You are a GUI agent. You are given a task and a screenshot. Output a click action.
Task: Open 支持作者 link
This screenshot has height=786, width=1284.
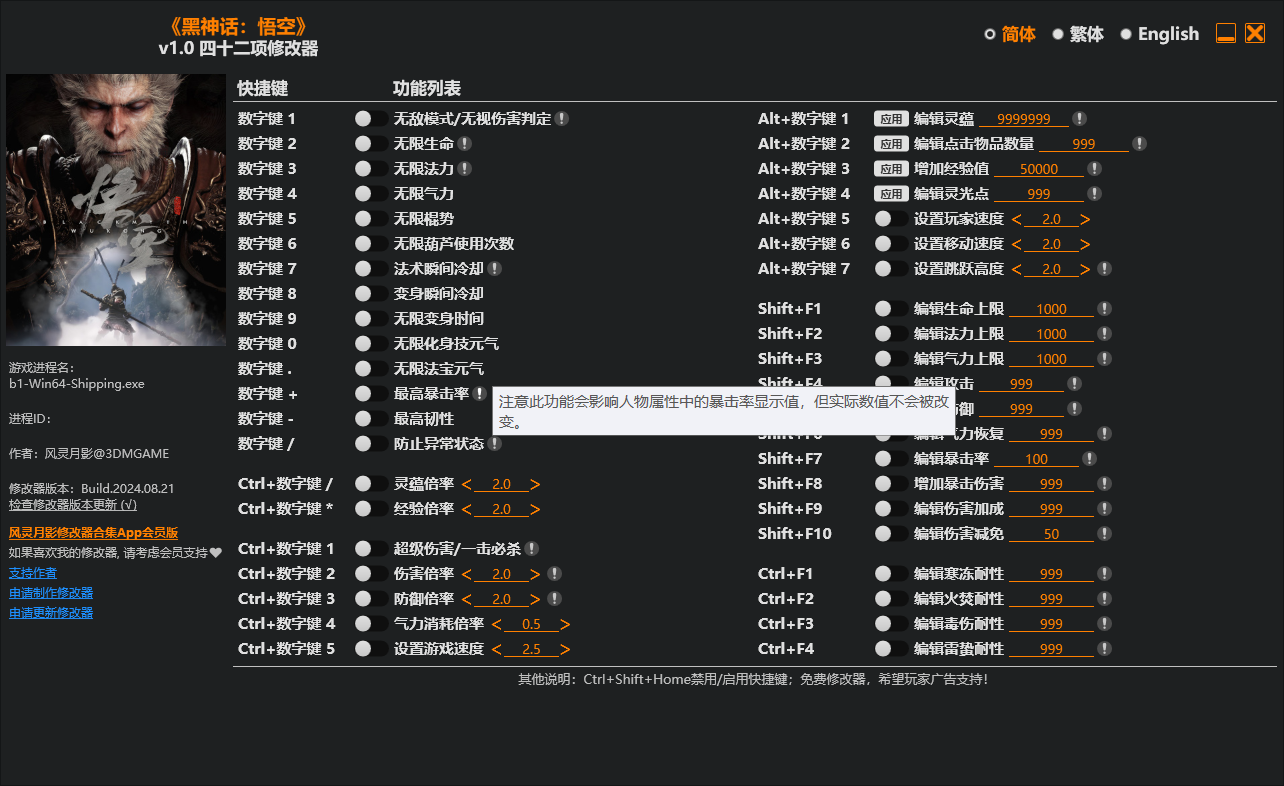pos(33,573)
